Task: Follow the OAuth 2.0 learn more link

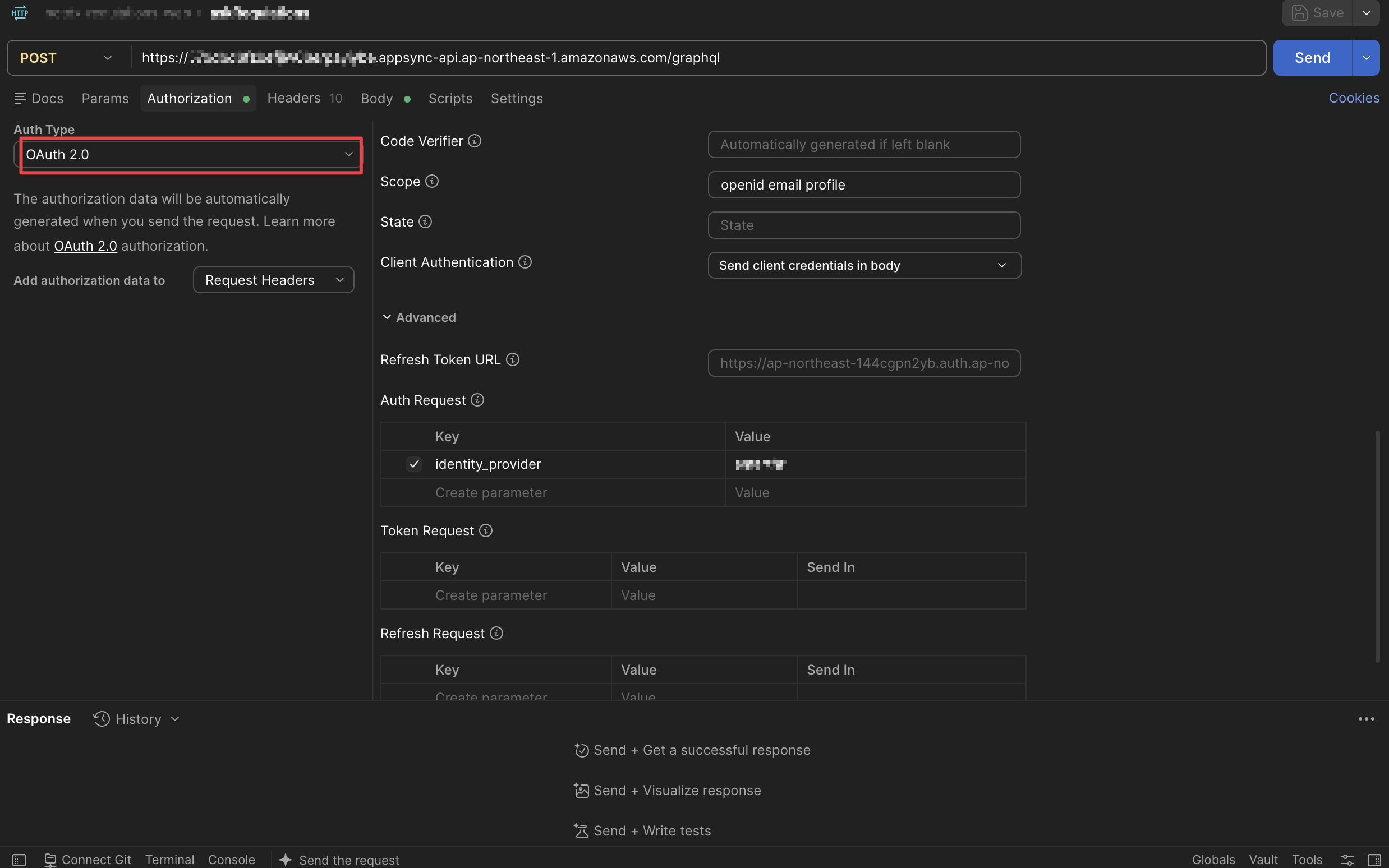Action: [86, 246]
